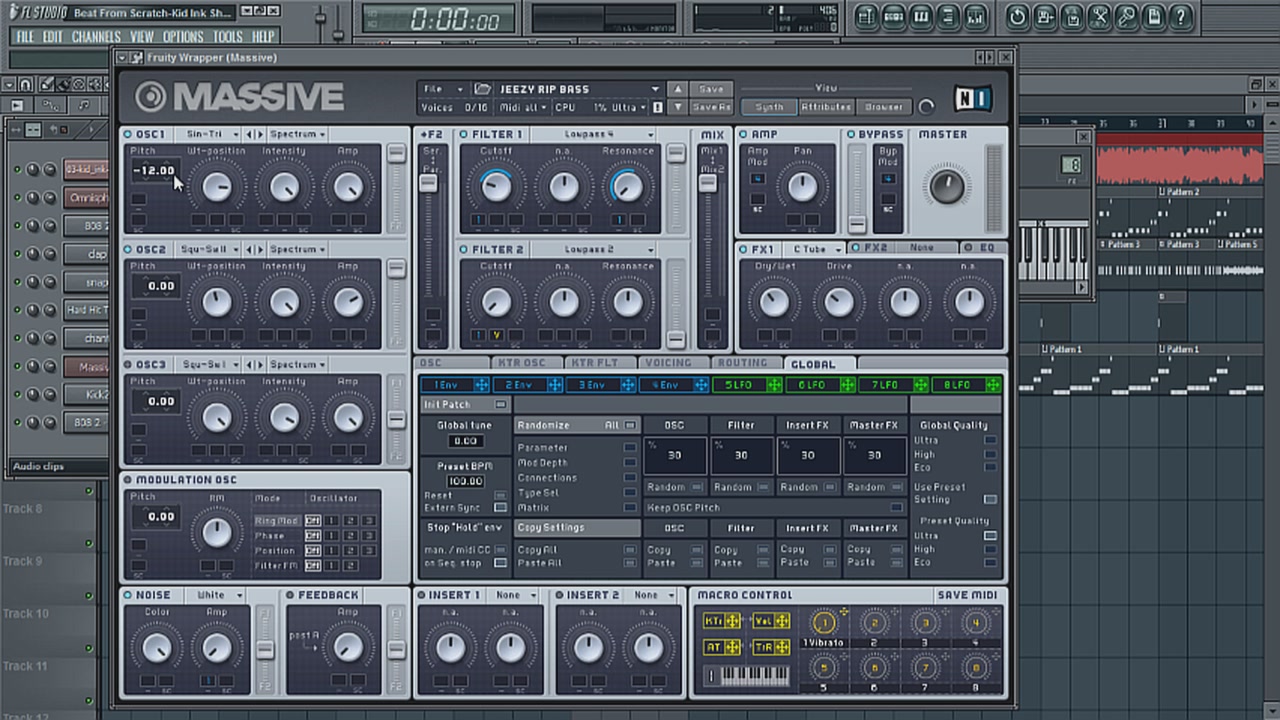
Task: Click the SAVE MIDI button
Action: pos(967,595)
